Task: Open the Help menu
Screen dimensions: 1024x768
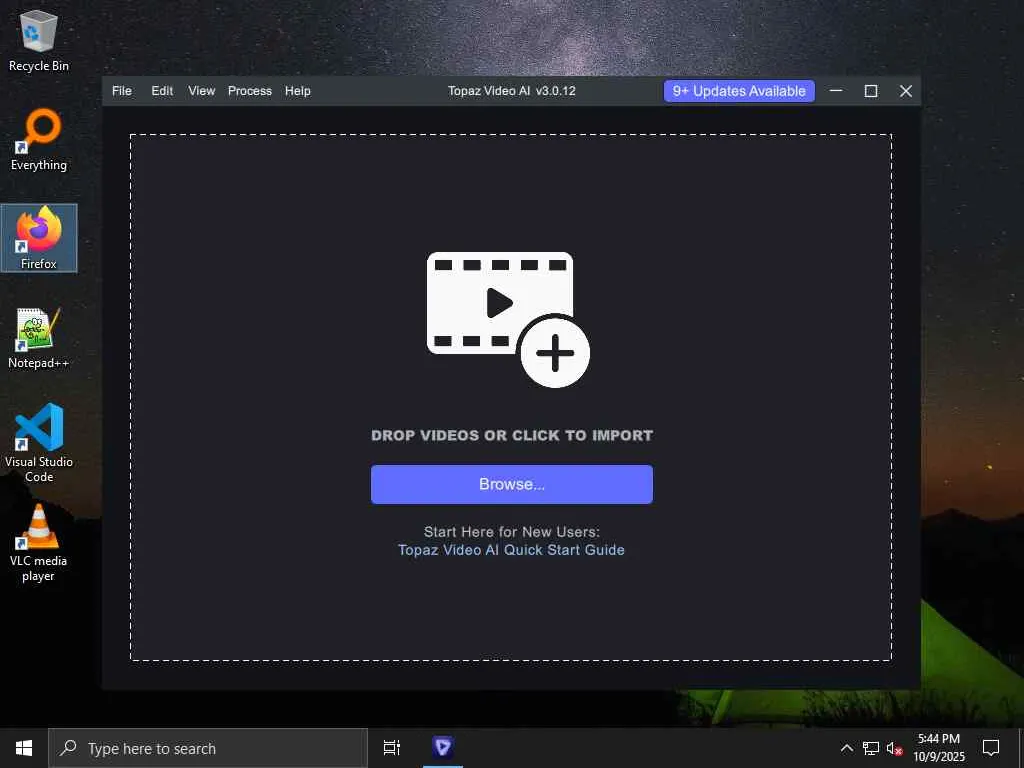Action: point(298,91)
